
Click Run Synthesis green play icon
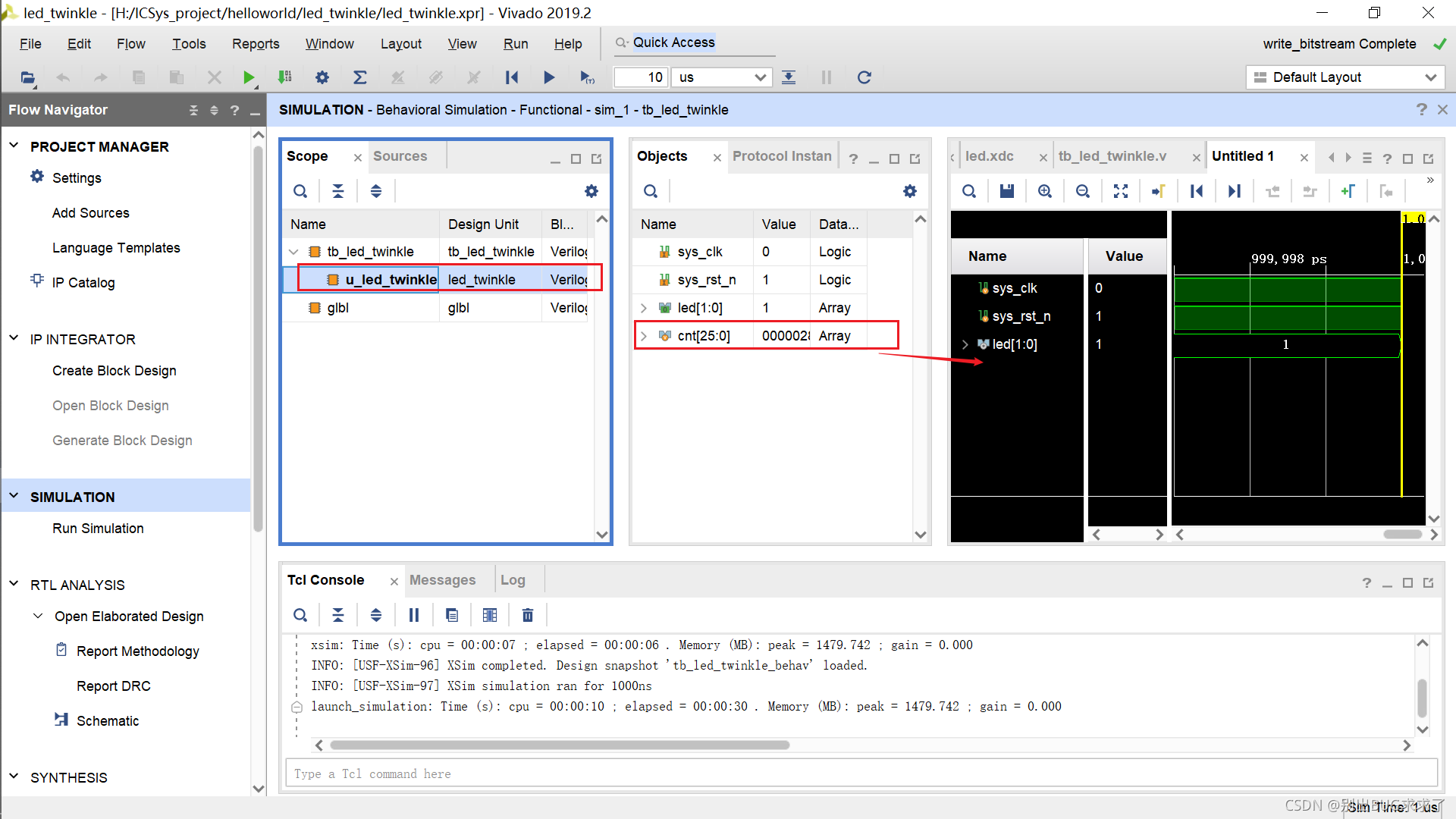(x=248, y=77)
